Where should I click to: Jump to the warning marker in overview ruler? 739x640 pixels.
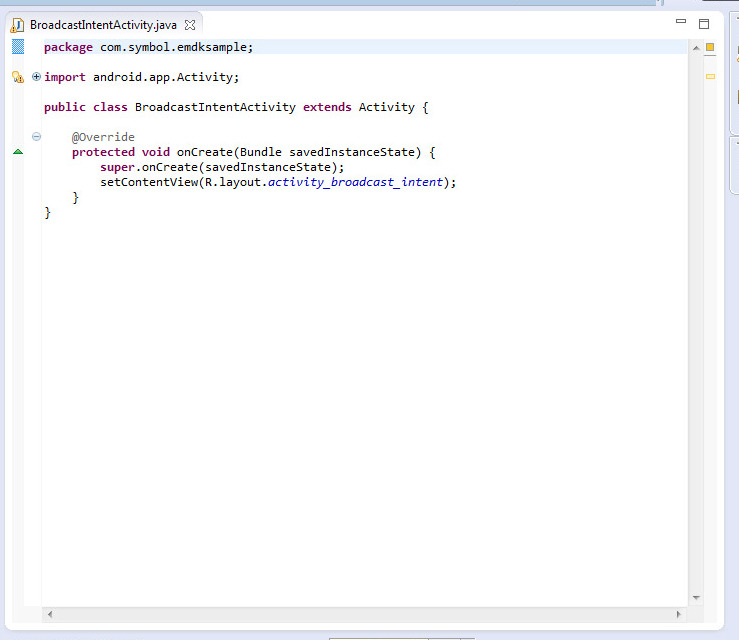tap(710, 76)
